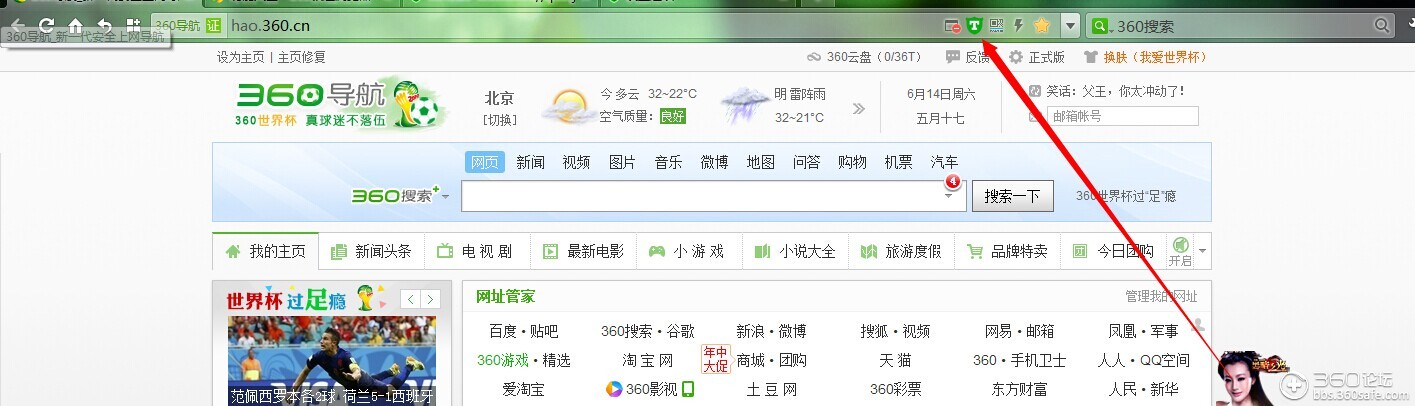Switch city with the 切换 link
The image size is (1415, 406).
point(500,120)
